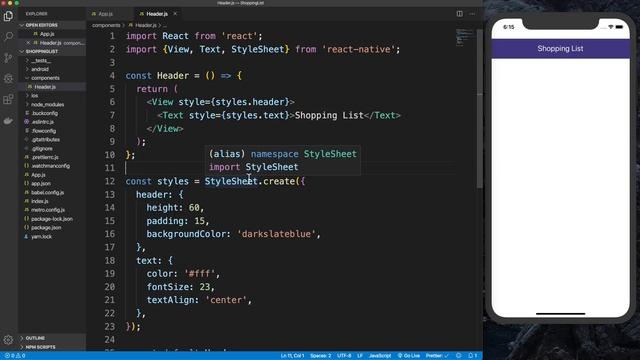Open the Extensions view
Viewport: 640px width, 360px height.
point(8,99)
